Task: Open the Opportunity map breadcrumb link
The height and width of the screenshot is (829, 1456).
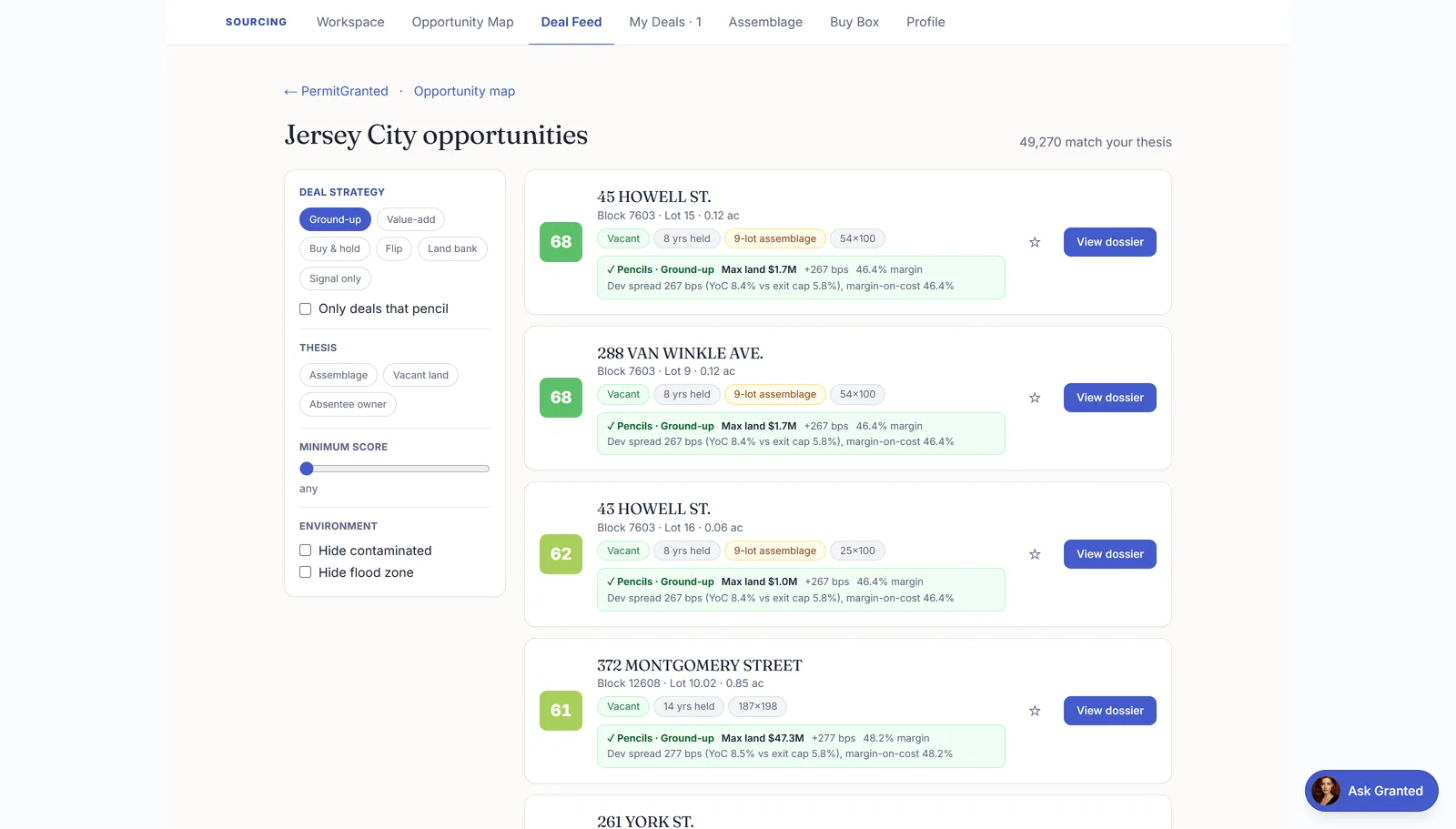Action: point(464,91)
